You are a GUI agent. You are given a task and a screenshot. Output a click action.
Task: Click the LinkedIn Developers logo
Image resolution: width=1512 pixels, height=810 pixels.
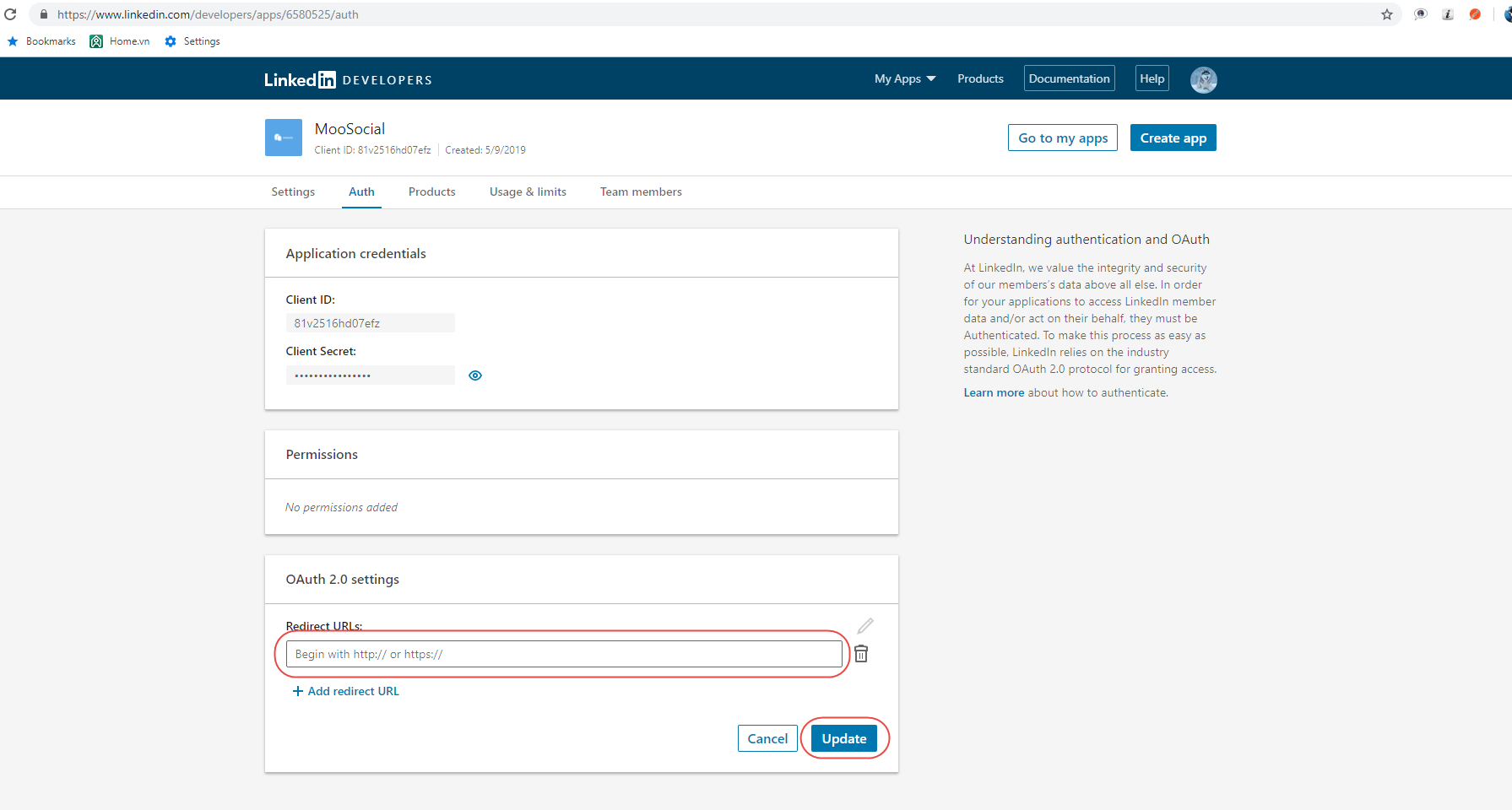pyautogui.click(x=348, y=79)
